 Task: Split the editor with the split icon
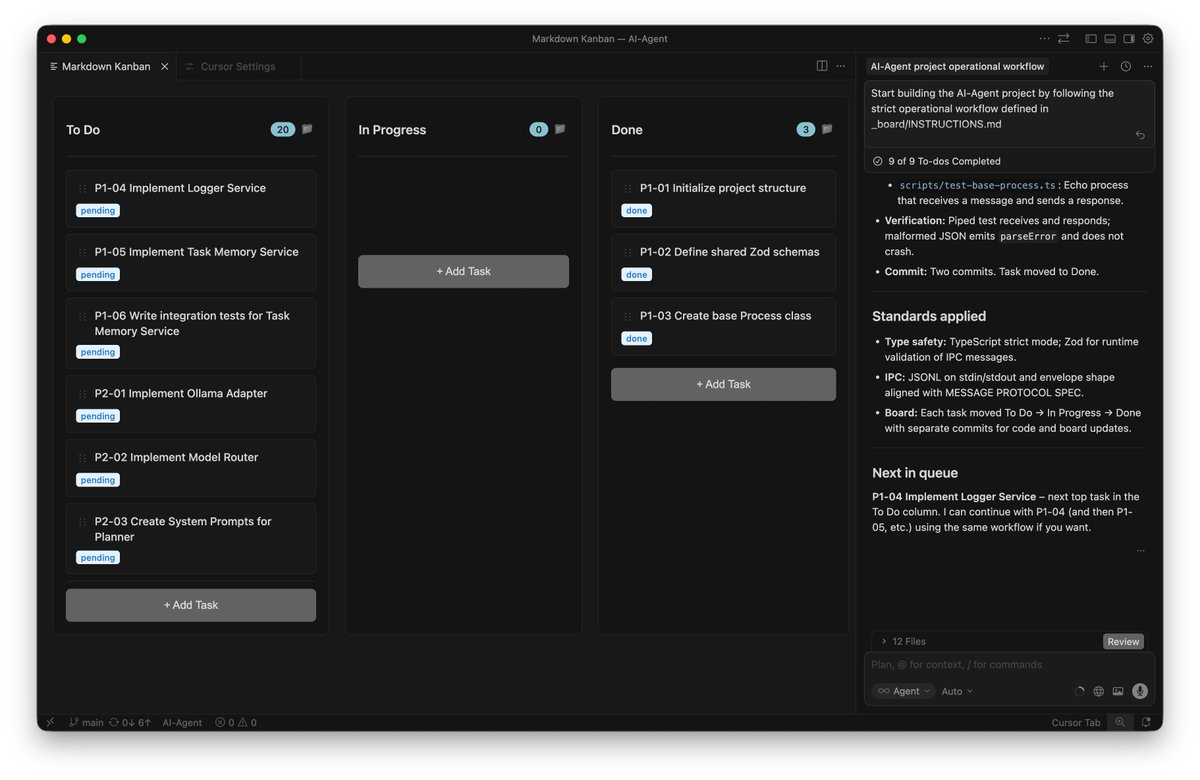coord(822,66)
